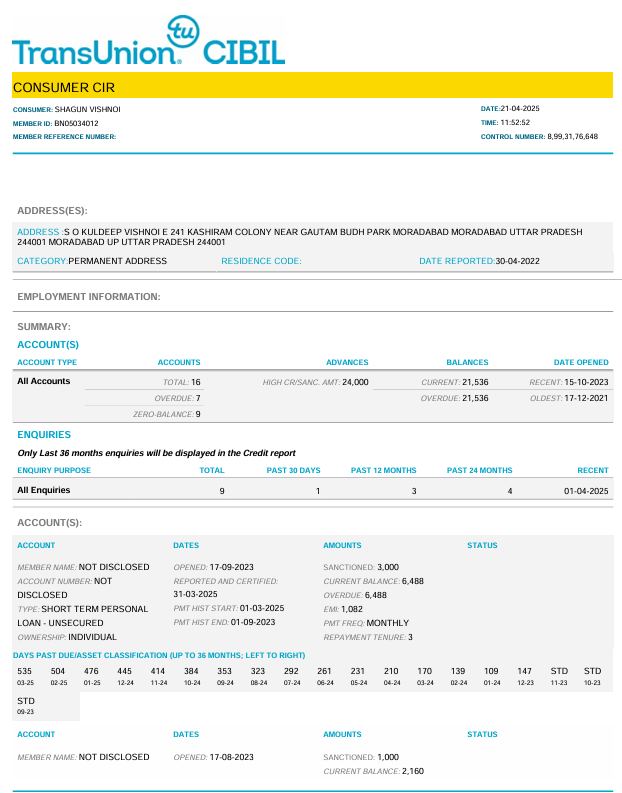Select days past due 147 for 12-23
The width and height of the screenshot is (622, 793).
tap(524, 671)
